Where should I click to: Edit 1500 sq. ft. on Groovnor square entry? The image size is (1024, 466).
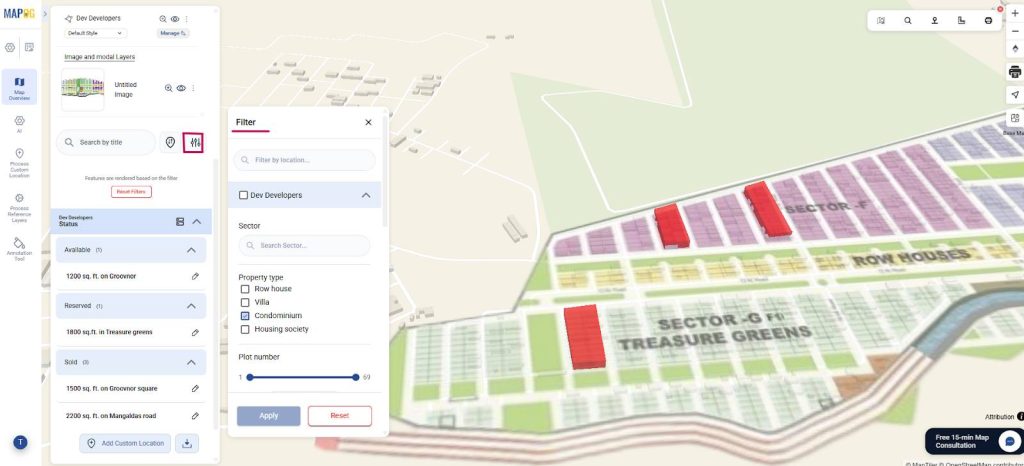[195, 389]
